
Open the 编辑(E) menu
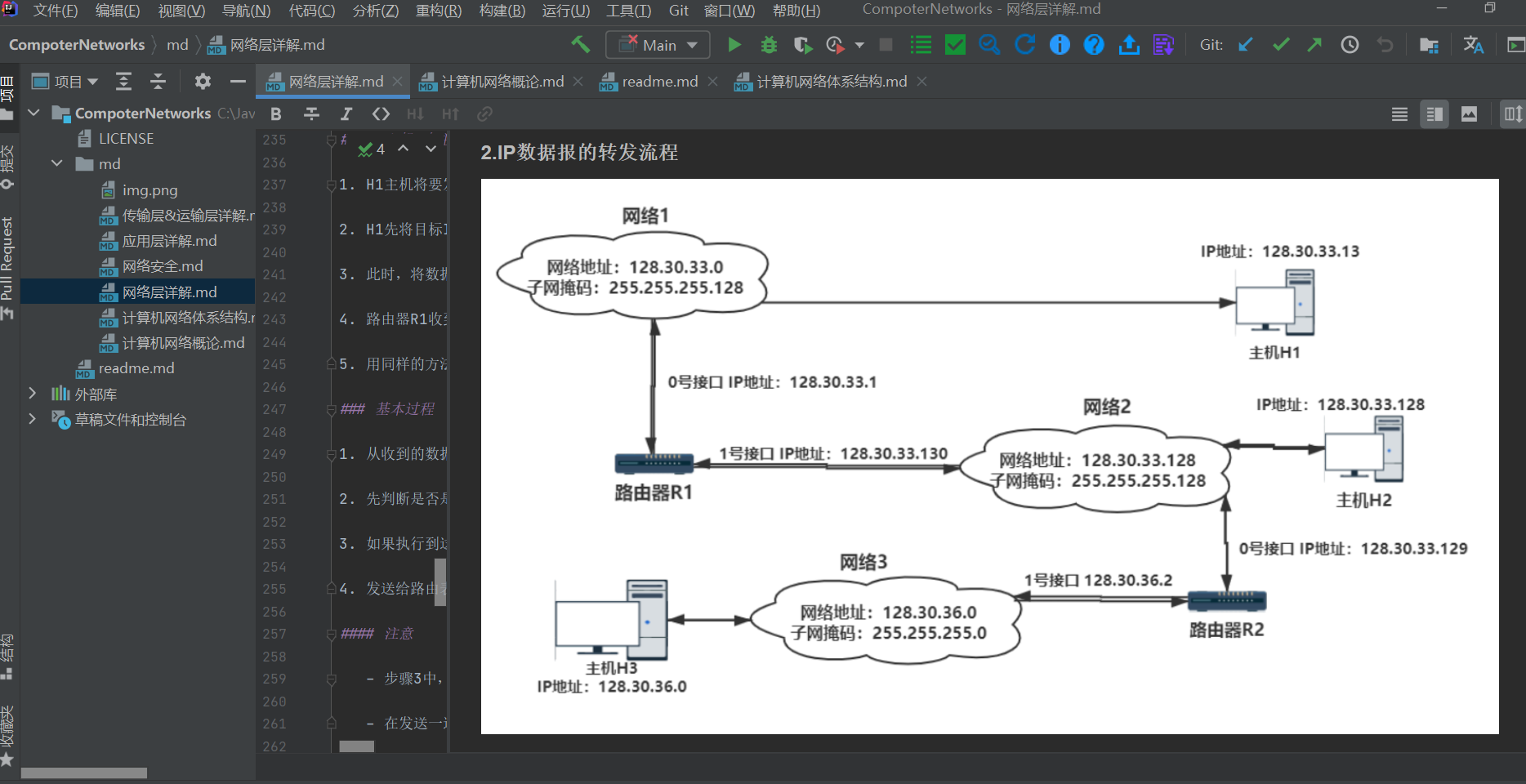click(118, 11)
